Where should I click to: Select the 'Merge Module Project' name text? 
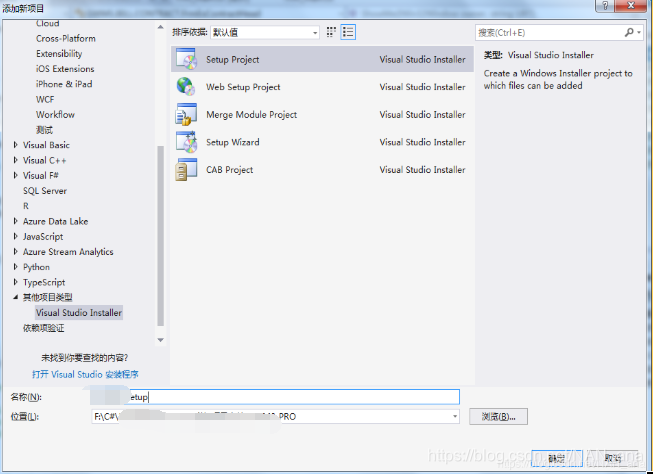coord(252,115)
